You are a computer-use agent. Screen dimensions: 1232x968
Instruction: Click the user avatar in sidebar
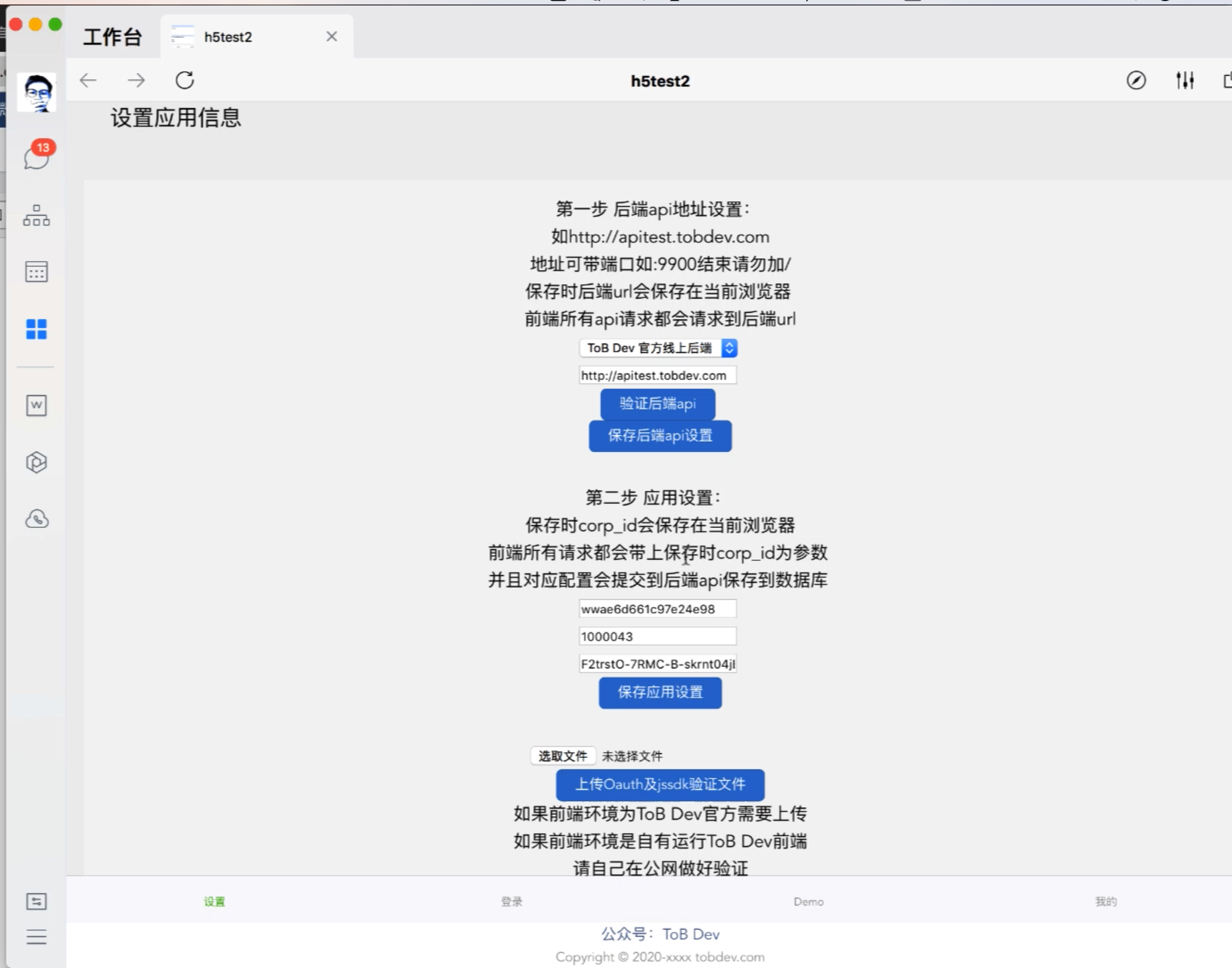[x=36, y=92]
